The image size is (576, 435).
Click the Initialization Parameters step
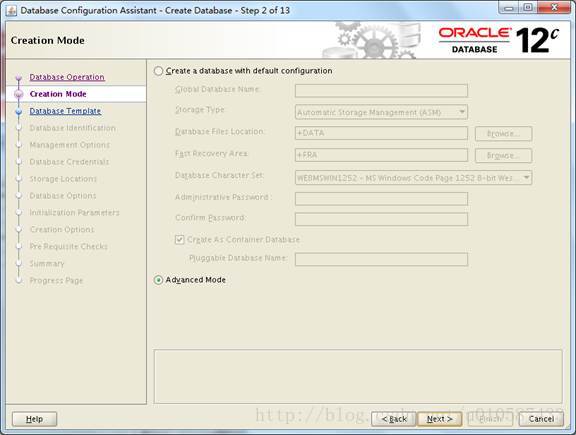[74, 212]
